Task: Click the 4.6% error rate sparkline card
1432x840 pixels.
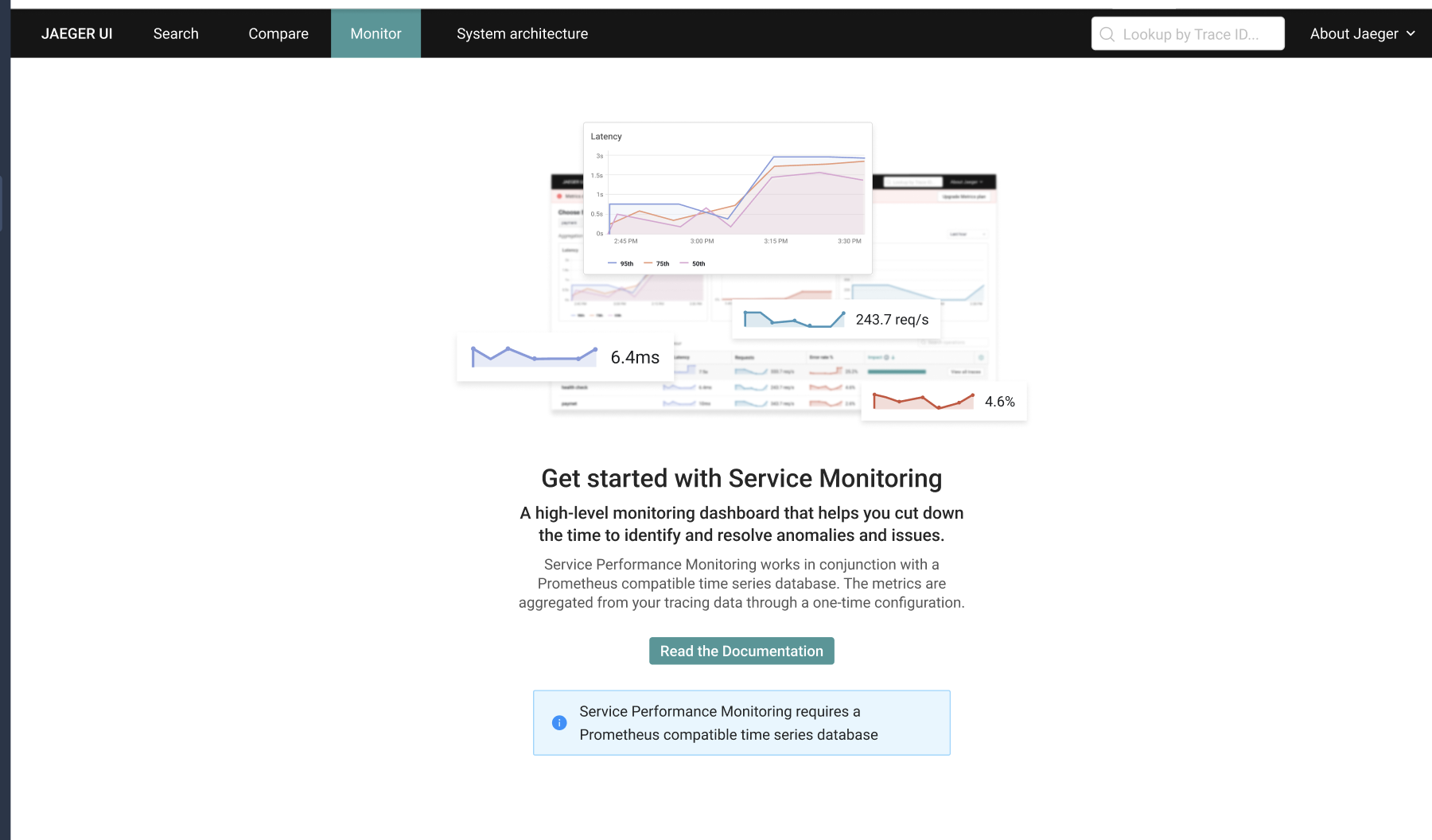Action: point(944,401)
